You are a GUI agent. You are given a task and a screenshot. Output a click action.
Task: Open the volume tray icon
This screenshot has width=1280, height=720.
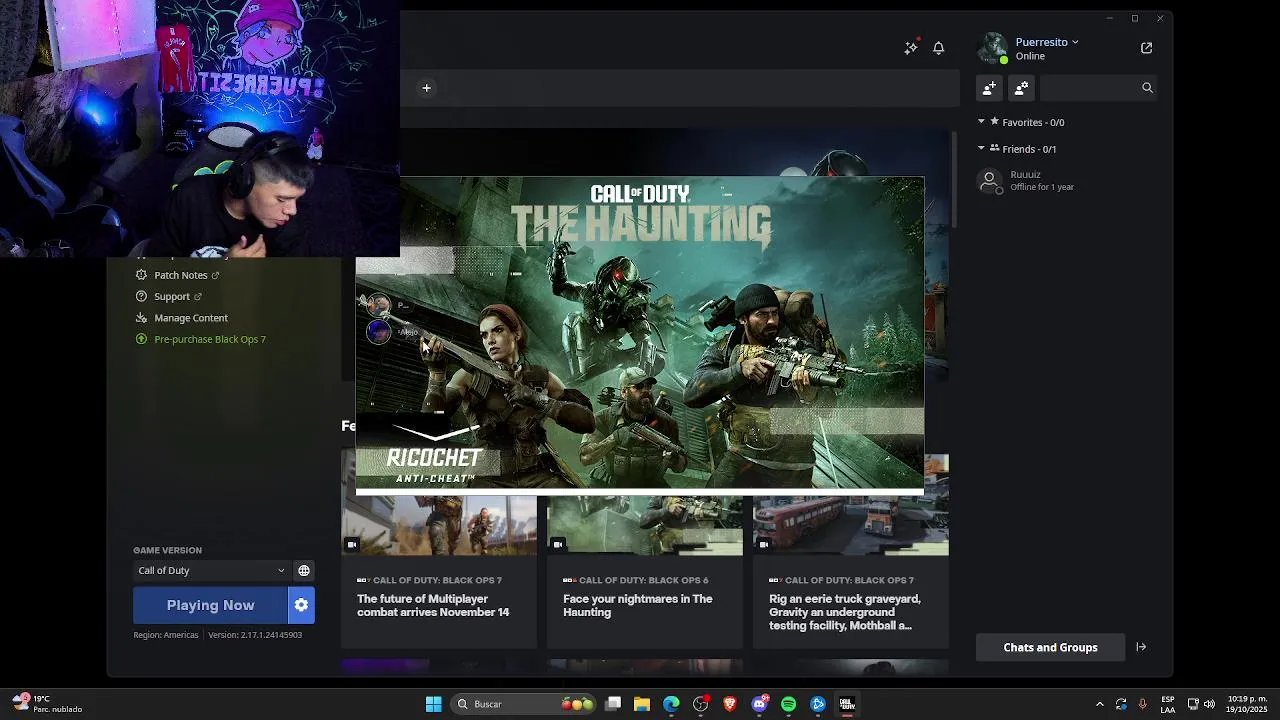[1209, 704]
